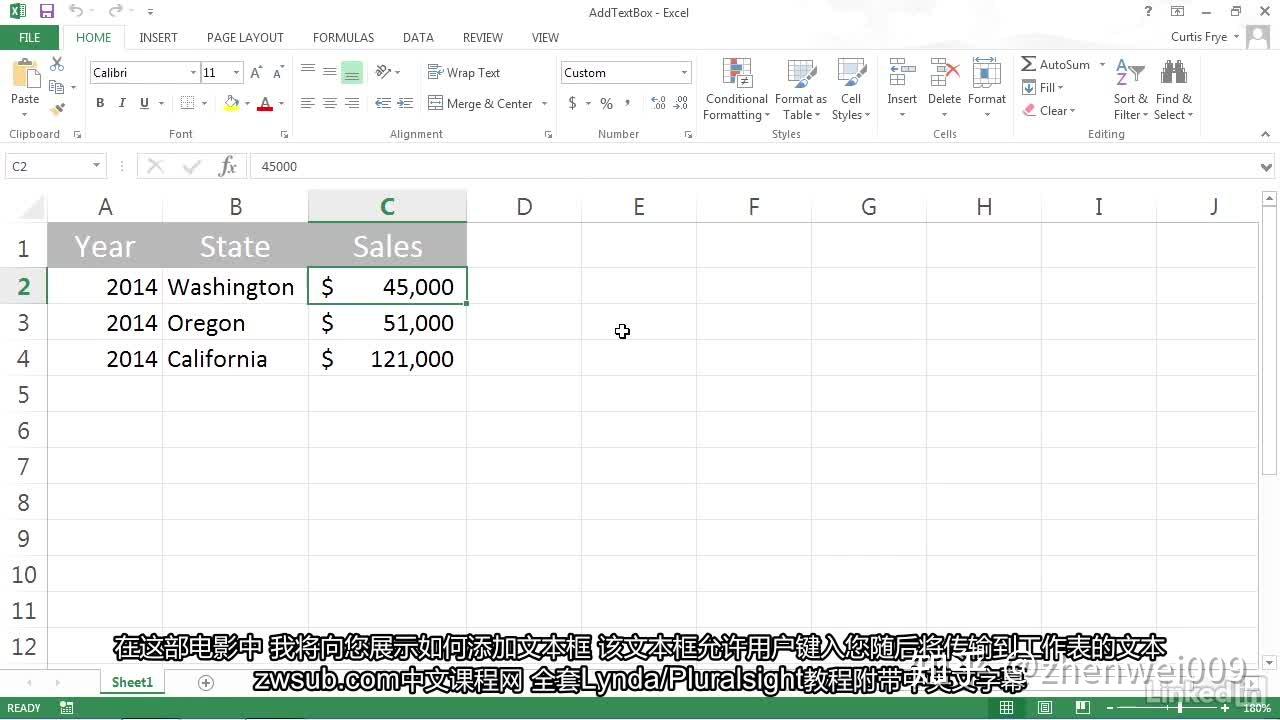Open Conditional Formatting
This screenshot has height=720, width=1280.
[736, 89]
